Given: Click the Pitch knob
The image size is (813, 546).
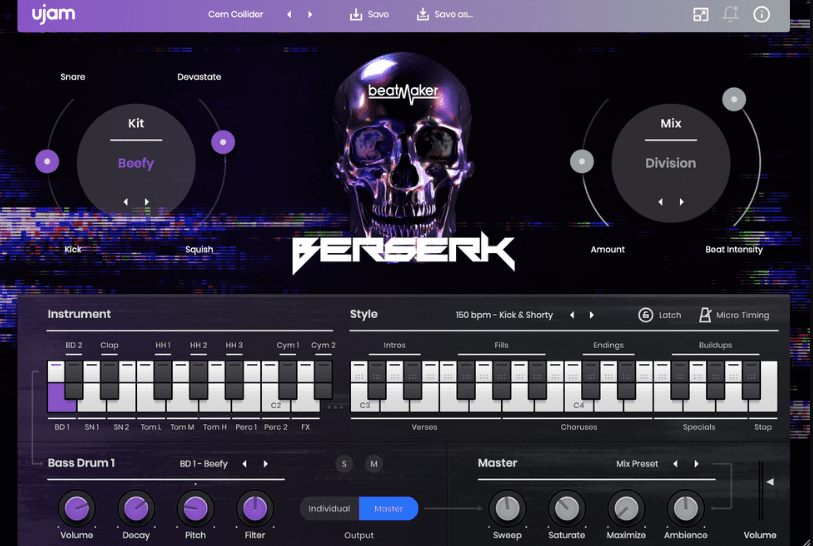Looking at the screenshot, I should pyautogui.click(x=195, y=509).
